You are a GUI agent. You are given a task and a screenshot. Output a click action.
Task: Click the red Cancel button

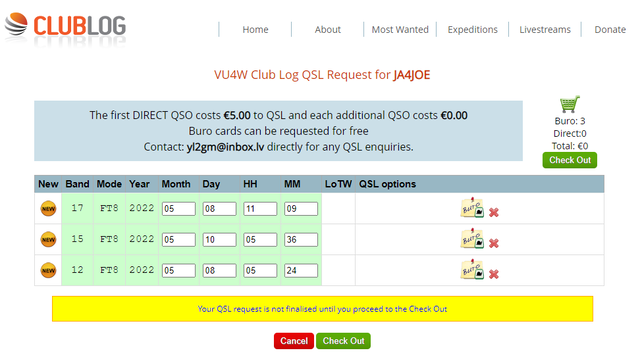[x=294, y=341]
